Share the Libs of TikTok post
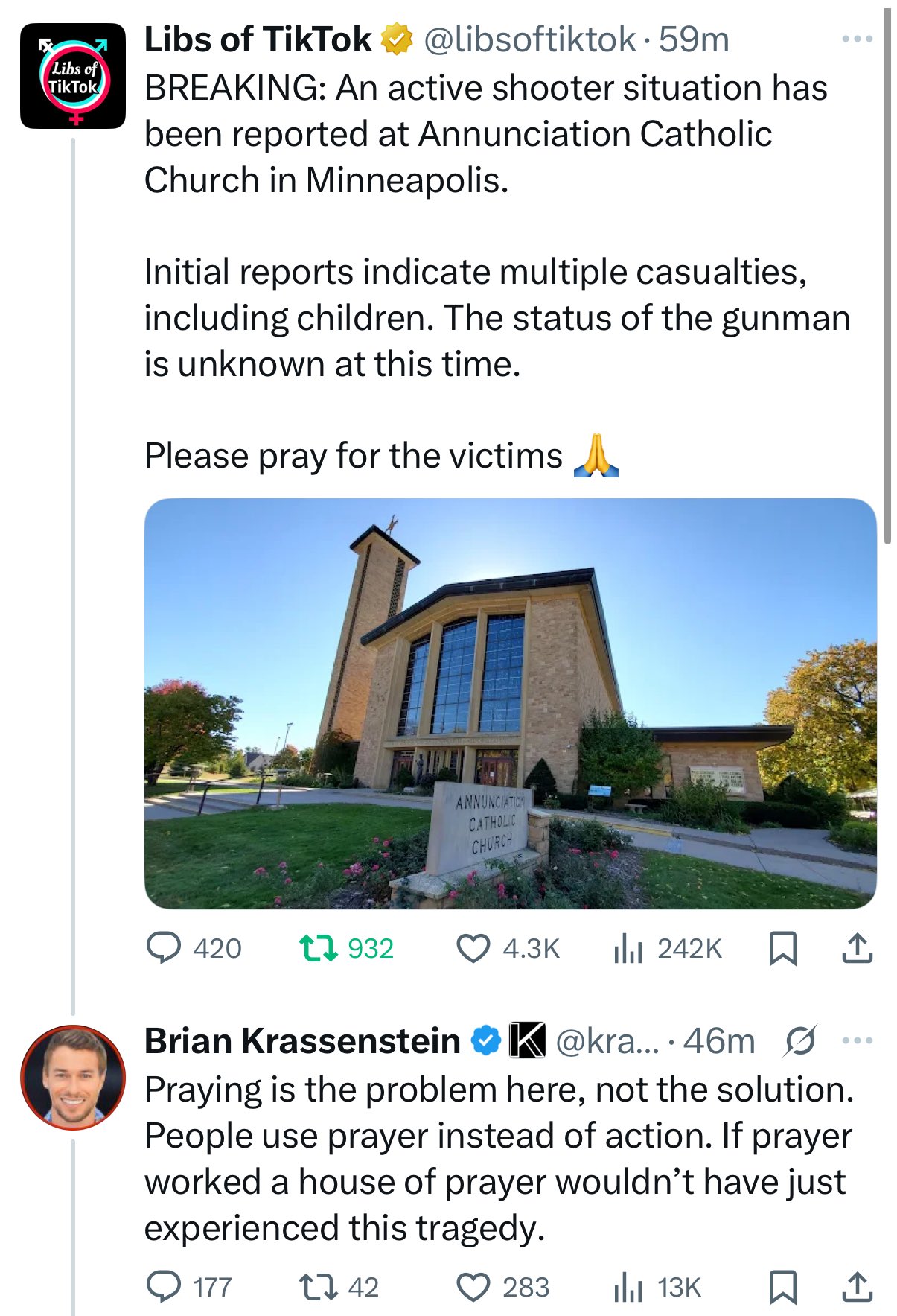 point(857,948)
